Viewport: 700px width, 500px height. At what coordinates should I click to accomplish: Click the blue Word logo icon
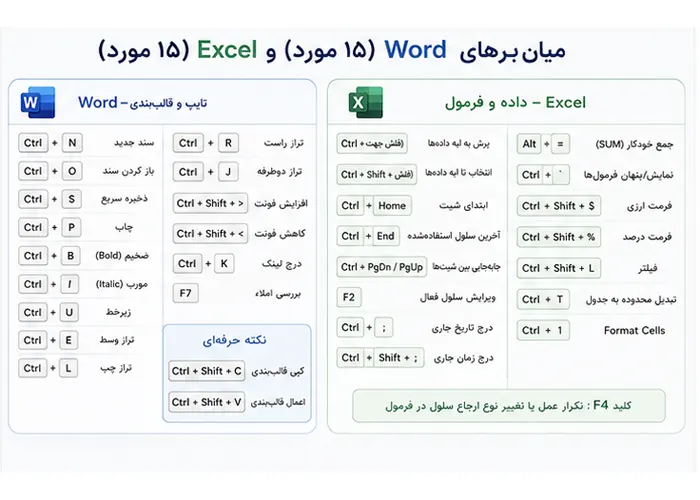click(38, 102)
